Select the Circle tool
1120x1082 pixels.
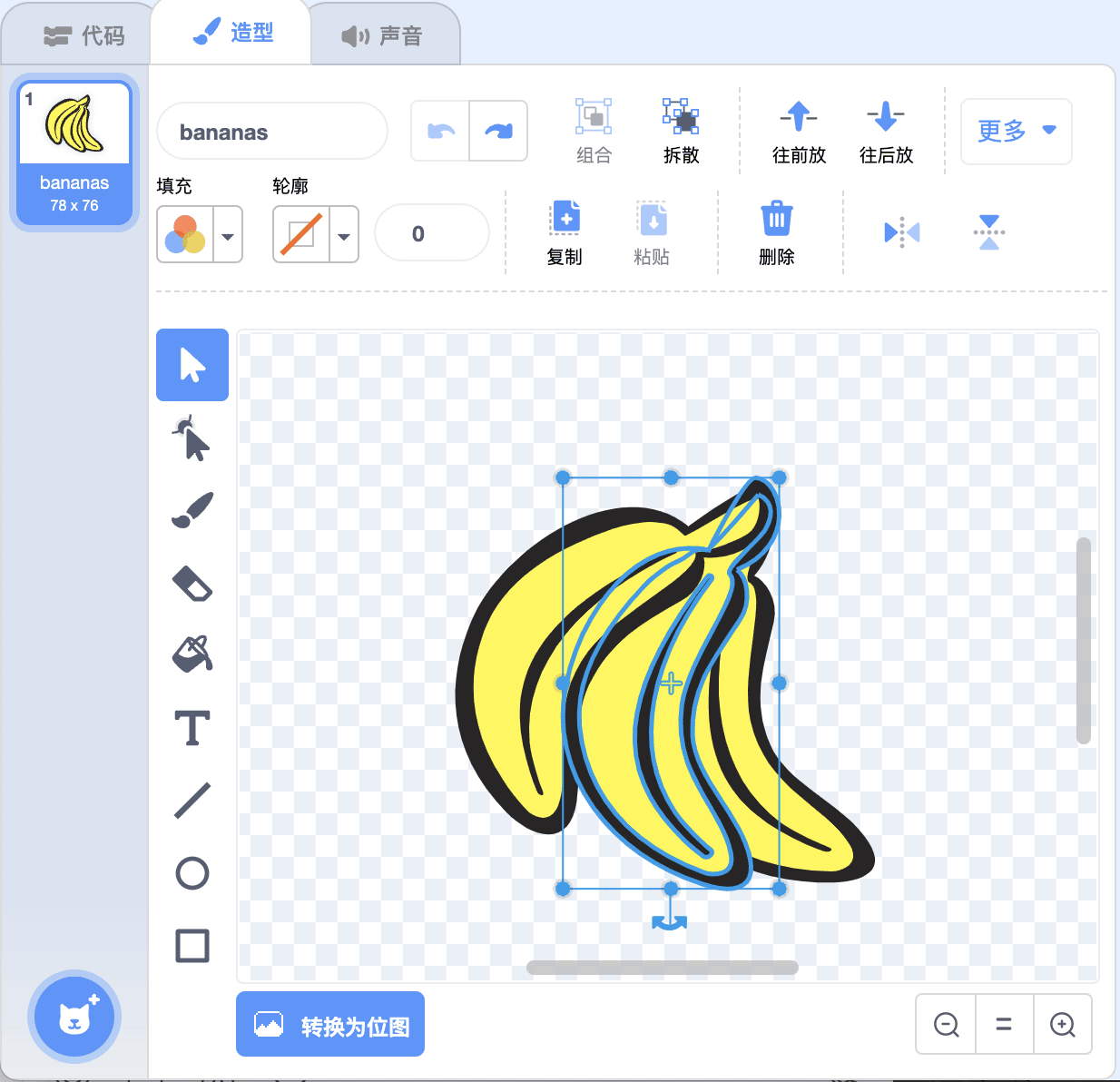[192, 873]
